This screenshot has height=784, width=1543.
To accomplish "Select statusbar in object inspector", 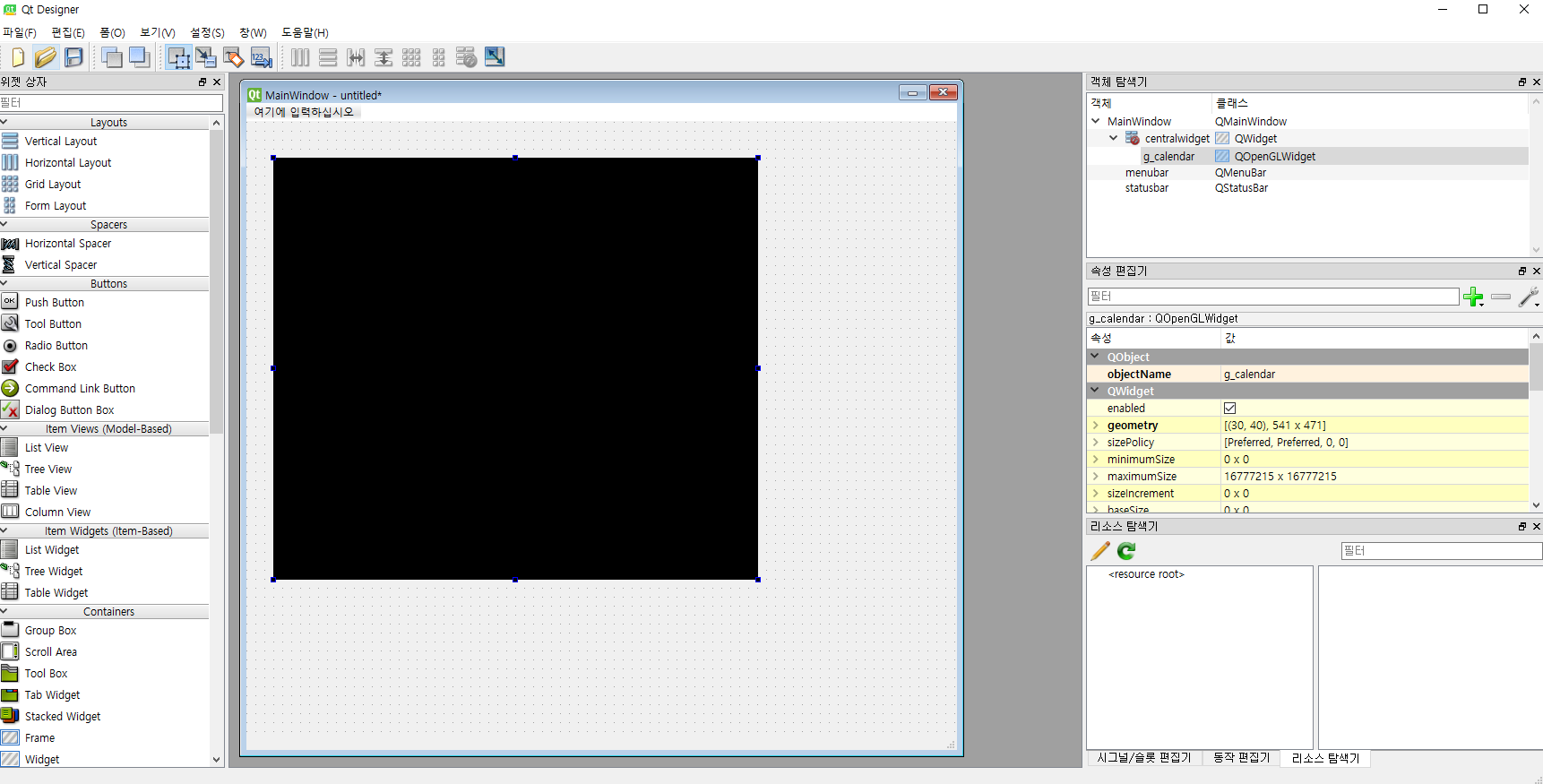I will pyautogui.click(x=1147, y=188).
